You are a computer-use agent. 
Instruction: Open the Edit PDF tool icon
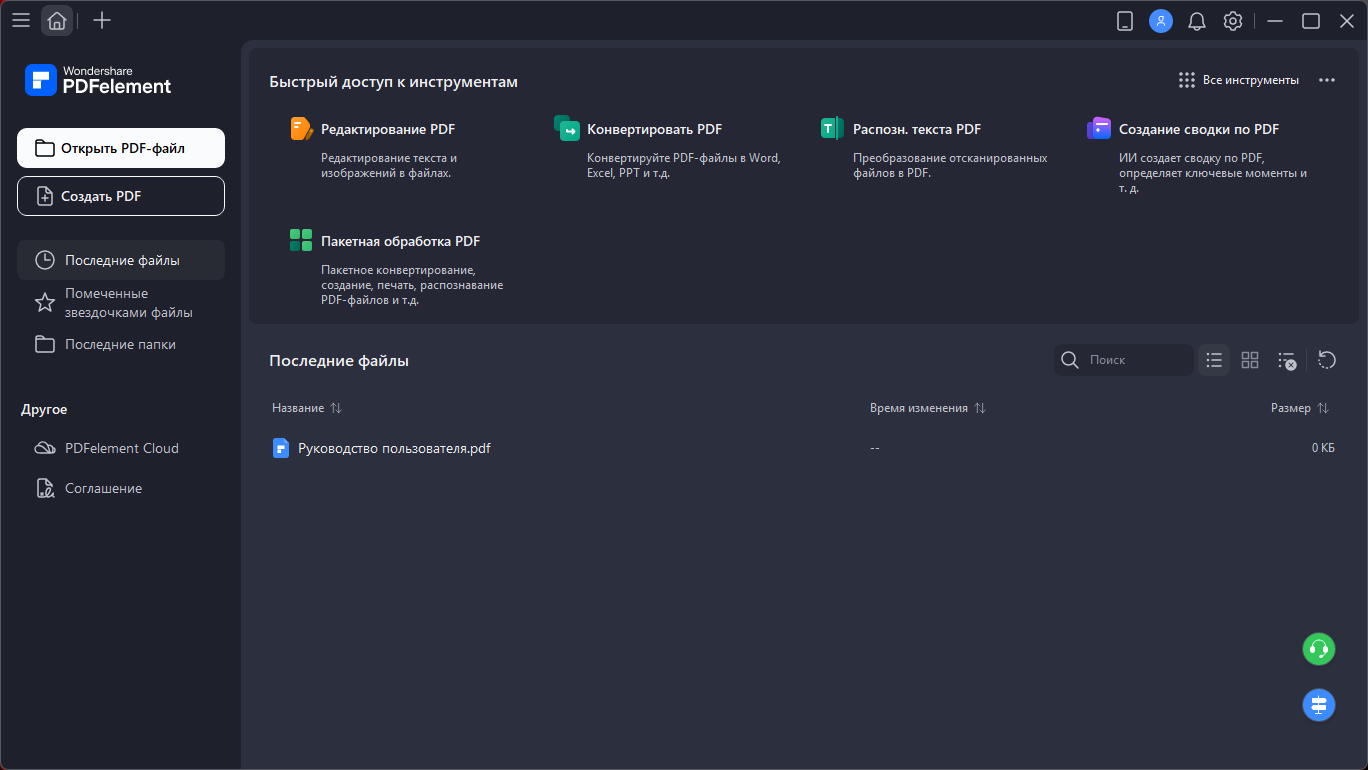(301, 129)
